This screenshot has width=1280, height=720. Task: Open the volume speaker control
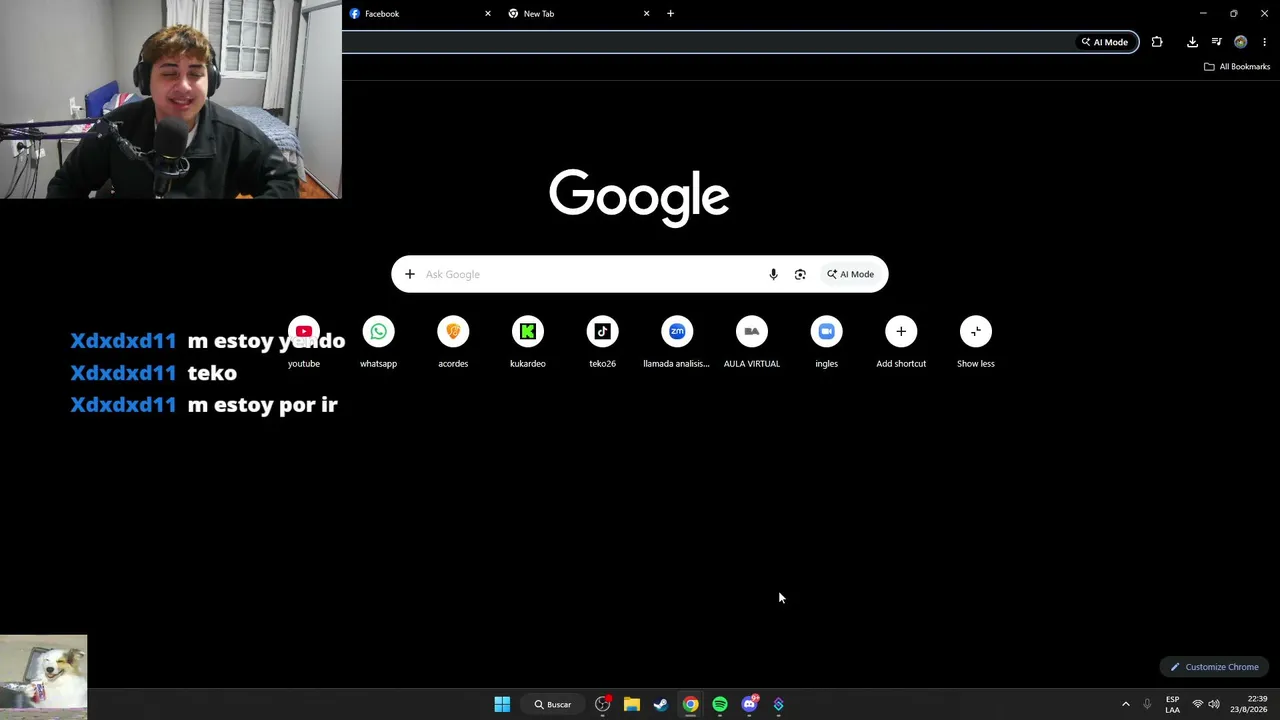coord(1214,704)
